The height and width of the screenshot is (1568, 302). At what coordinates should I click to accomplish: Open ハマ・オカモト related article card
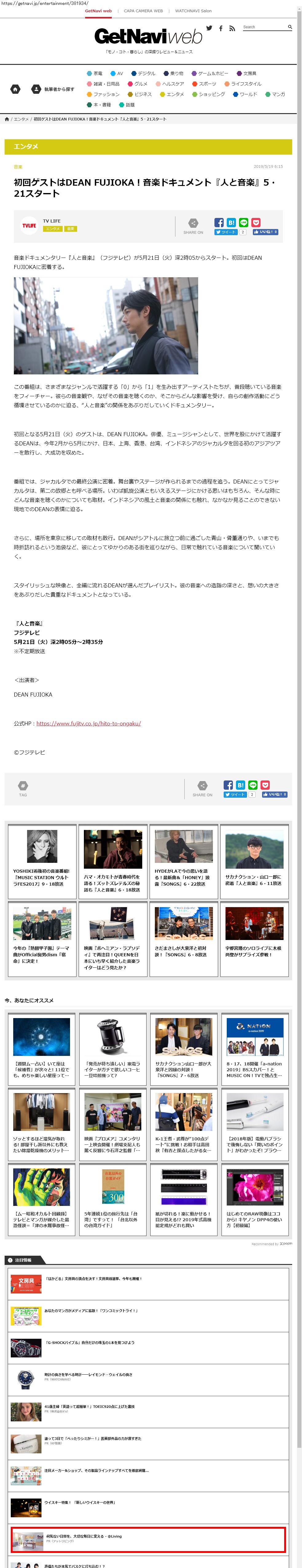[113, 862]
